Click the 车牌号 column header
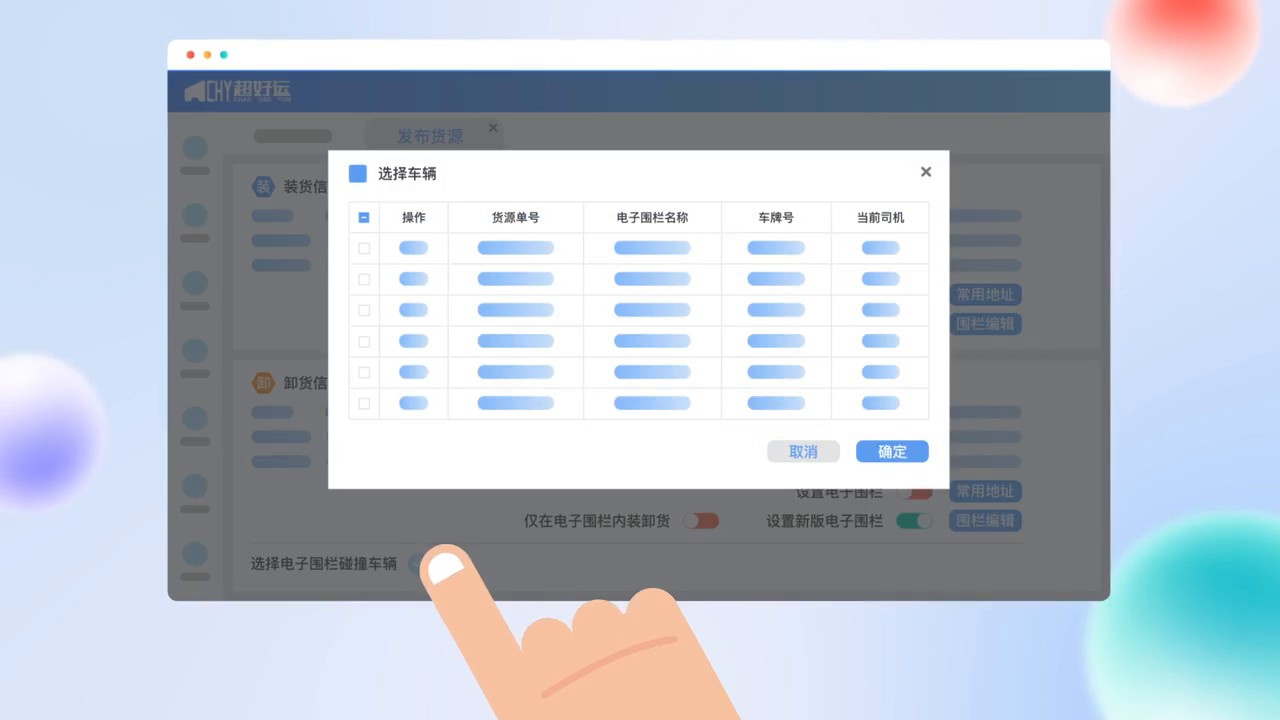This screenshot has height=720, width=1280. coord(775,218)
